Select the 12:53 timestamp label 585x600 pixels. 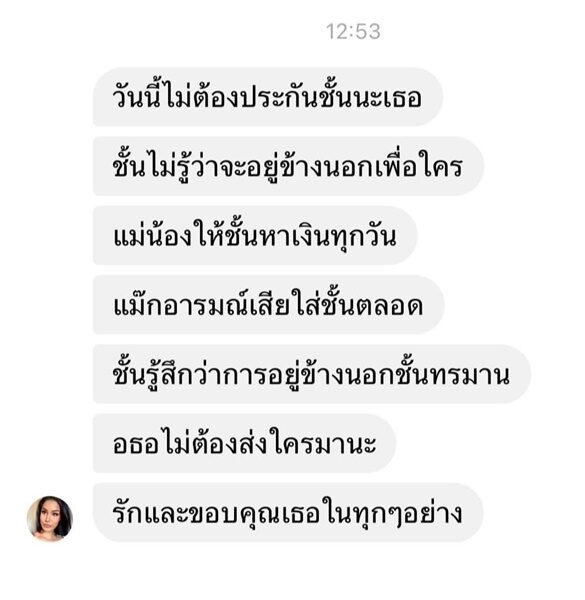(353, 31)
